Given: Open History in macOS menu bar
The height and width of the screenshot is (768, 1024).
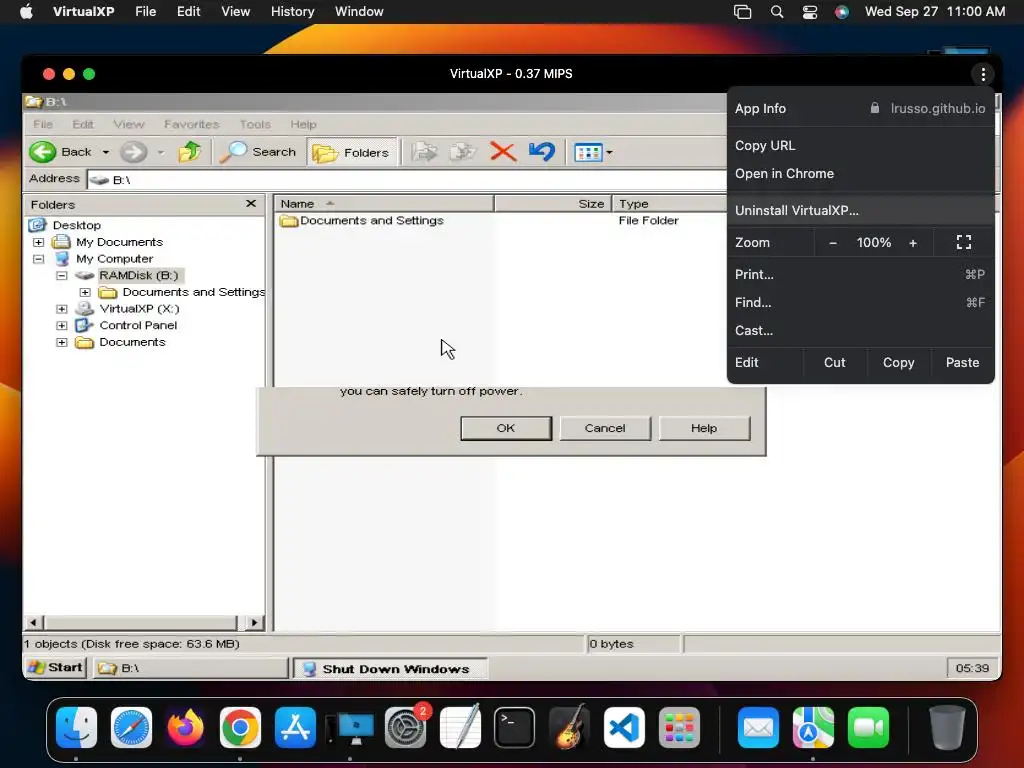Looking at the screenshot, I should pyautogui.click(x=293, y=12).
